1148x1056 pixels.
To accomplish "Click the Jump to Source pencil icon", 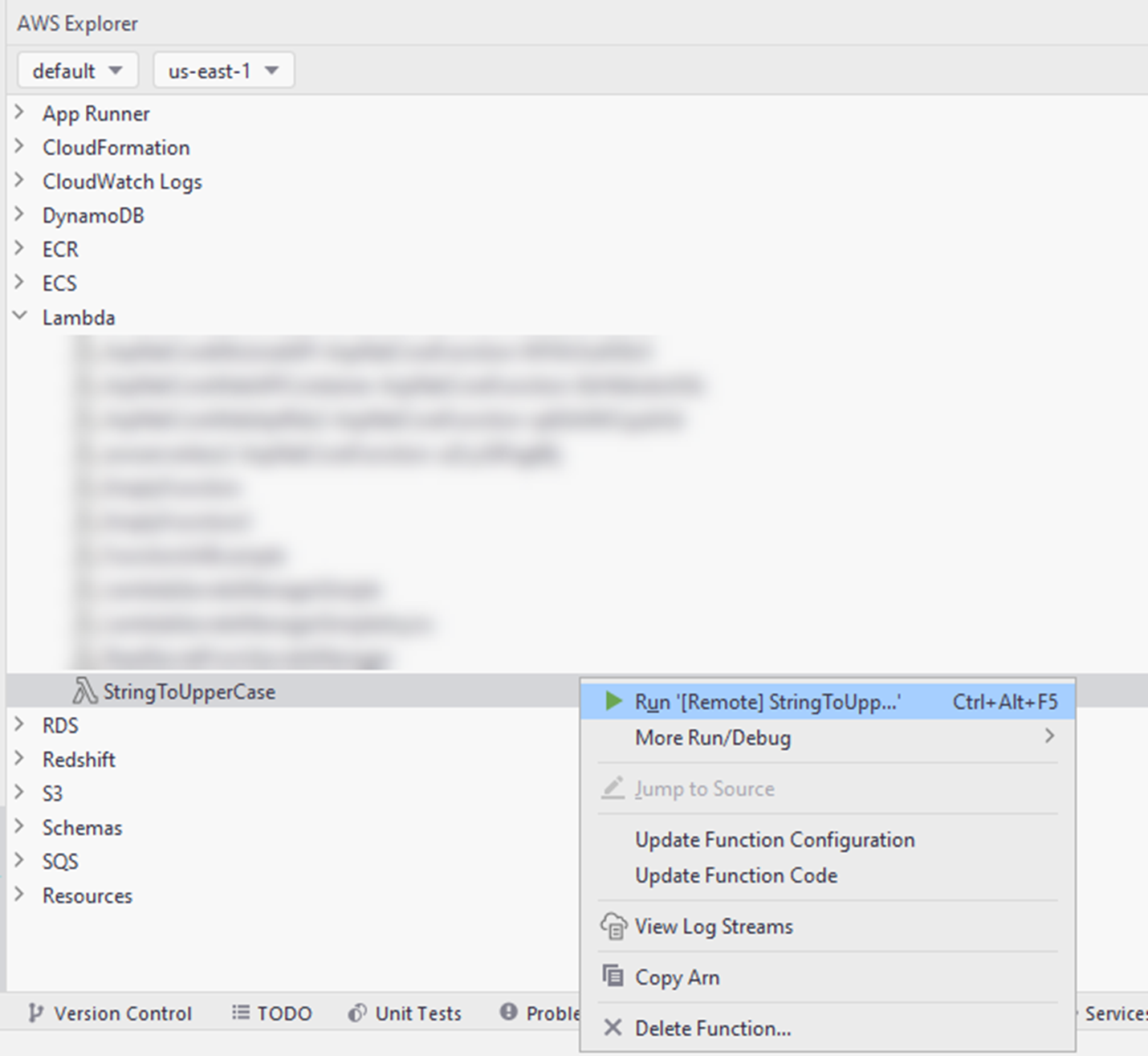I will [x=613, y=788].
